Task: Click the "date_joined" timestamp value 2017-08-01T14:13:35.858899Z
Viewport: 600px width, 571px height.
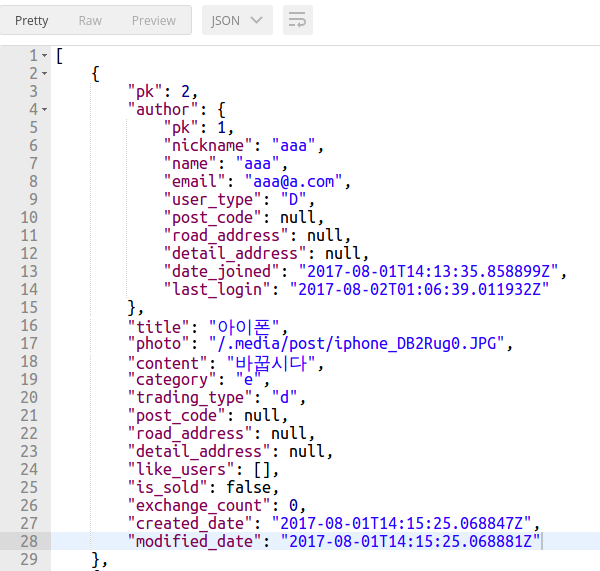Action: tap(428, 271)
